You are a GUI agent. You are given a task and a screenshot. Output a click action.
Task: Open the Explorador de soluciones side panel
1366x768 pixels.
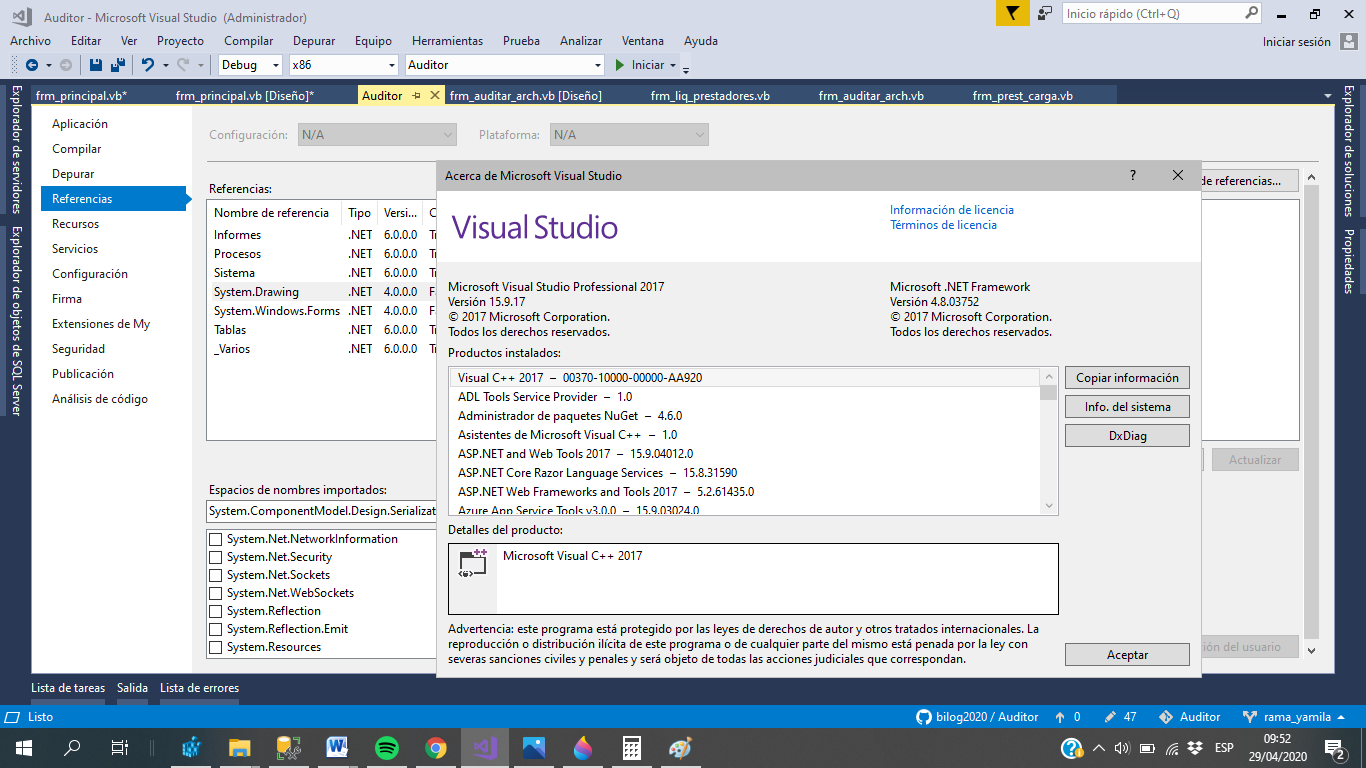pos(1348,152)
